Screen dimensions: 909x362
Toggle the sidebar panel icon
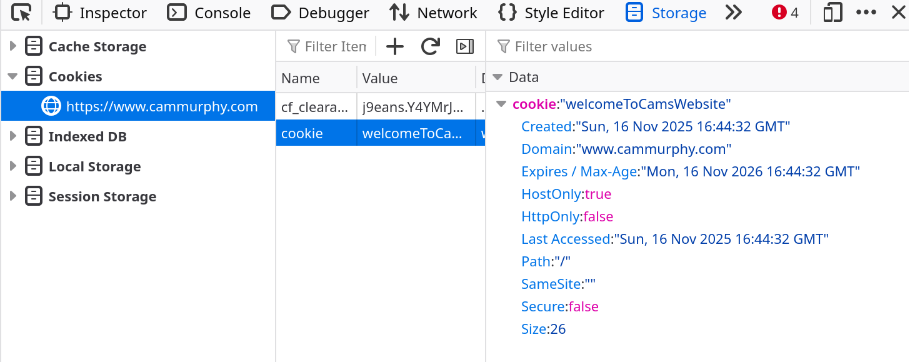pyautogui.click(x=465, y=46)
